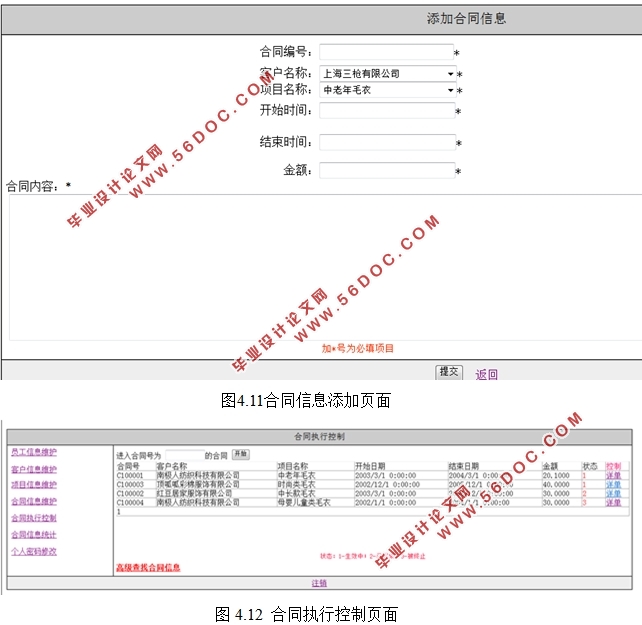This screenshot has width=642, height=625.
Task: Click the page number 1 below the table
Action: click(119, 512)
